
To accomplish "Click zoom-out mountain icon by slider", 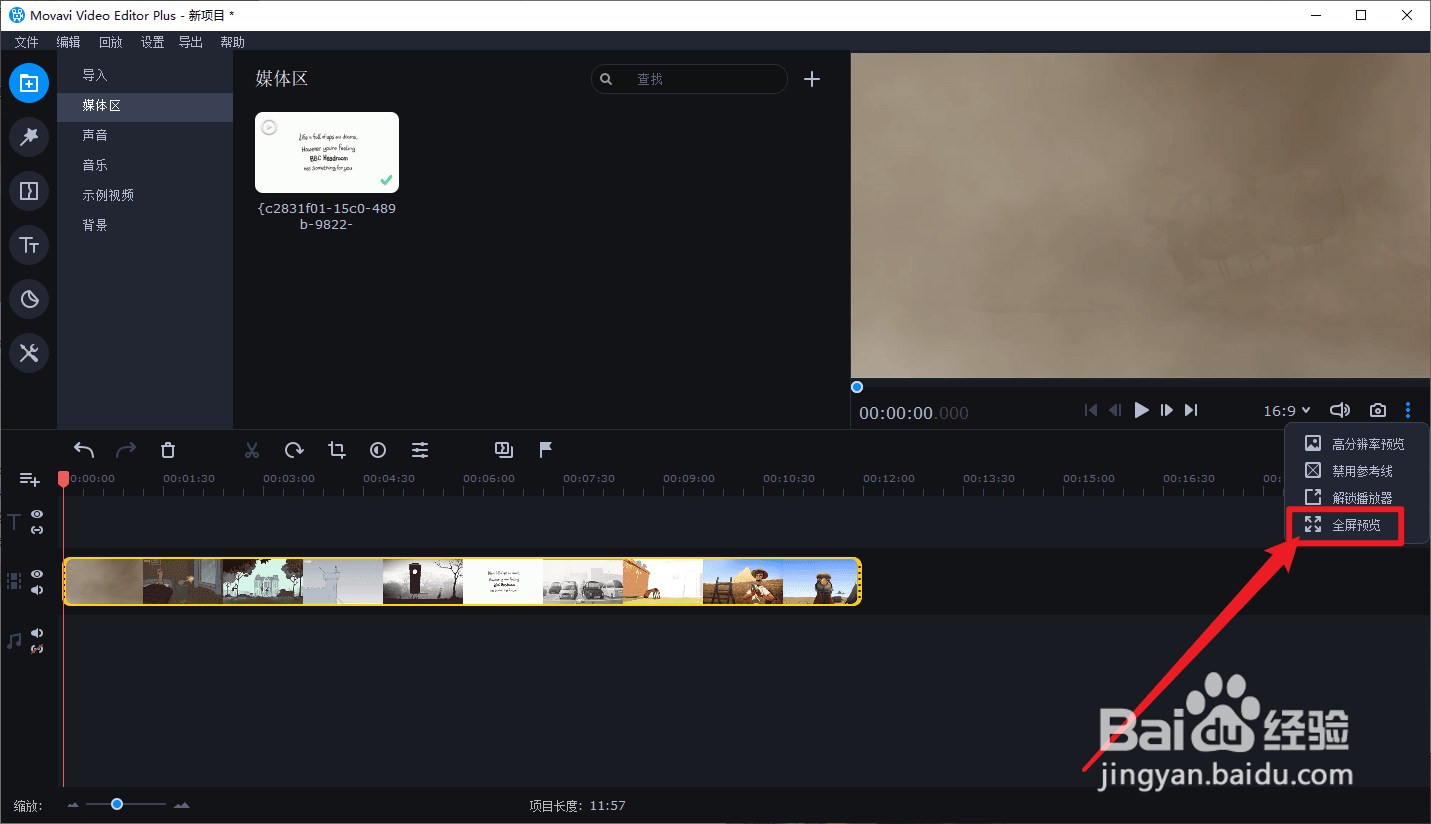I will point(73,805).
